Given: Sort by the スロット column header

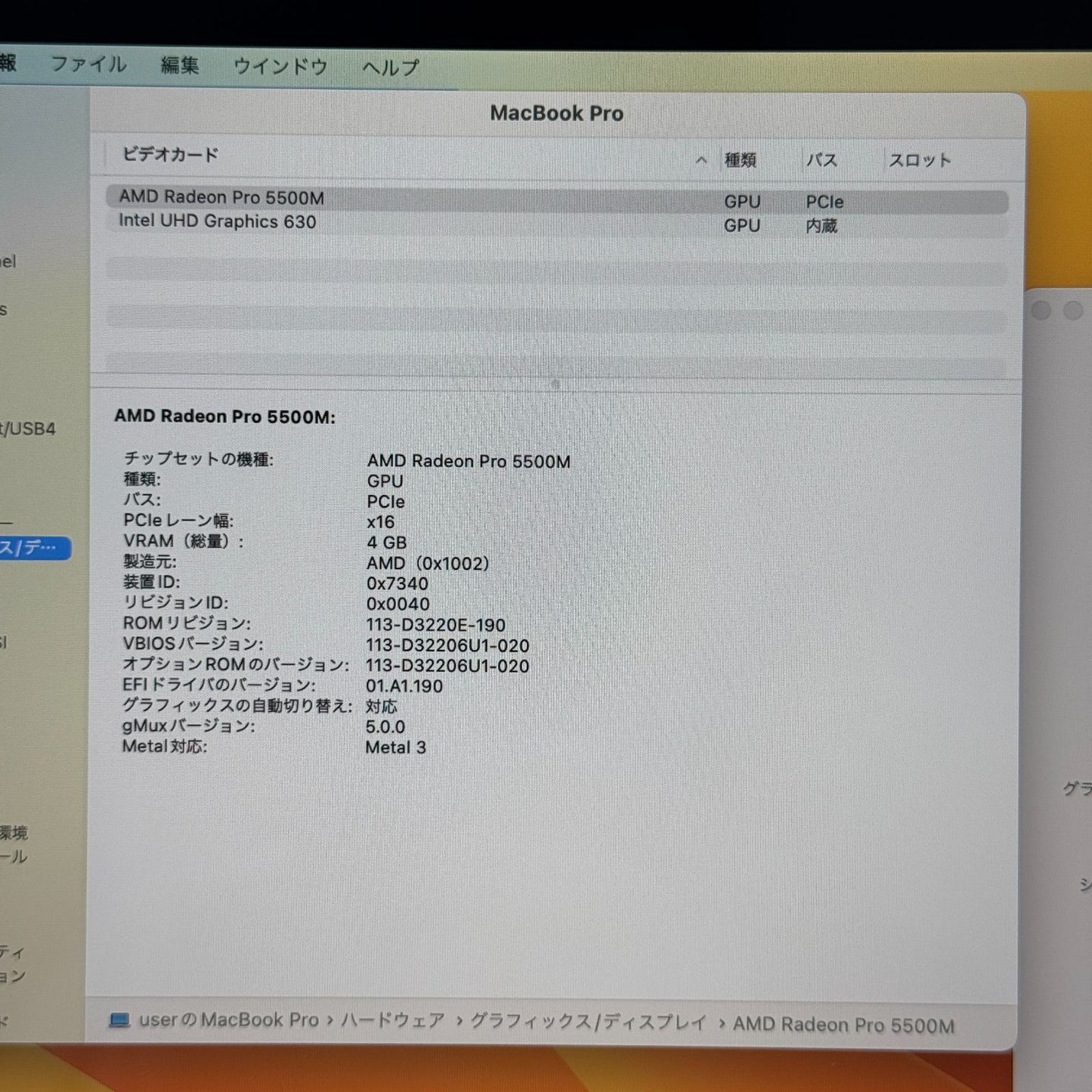Looking at the screenshot, I should click(920, 160).
